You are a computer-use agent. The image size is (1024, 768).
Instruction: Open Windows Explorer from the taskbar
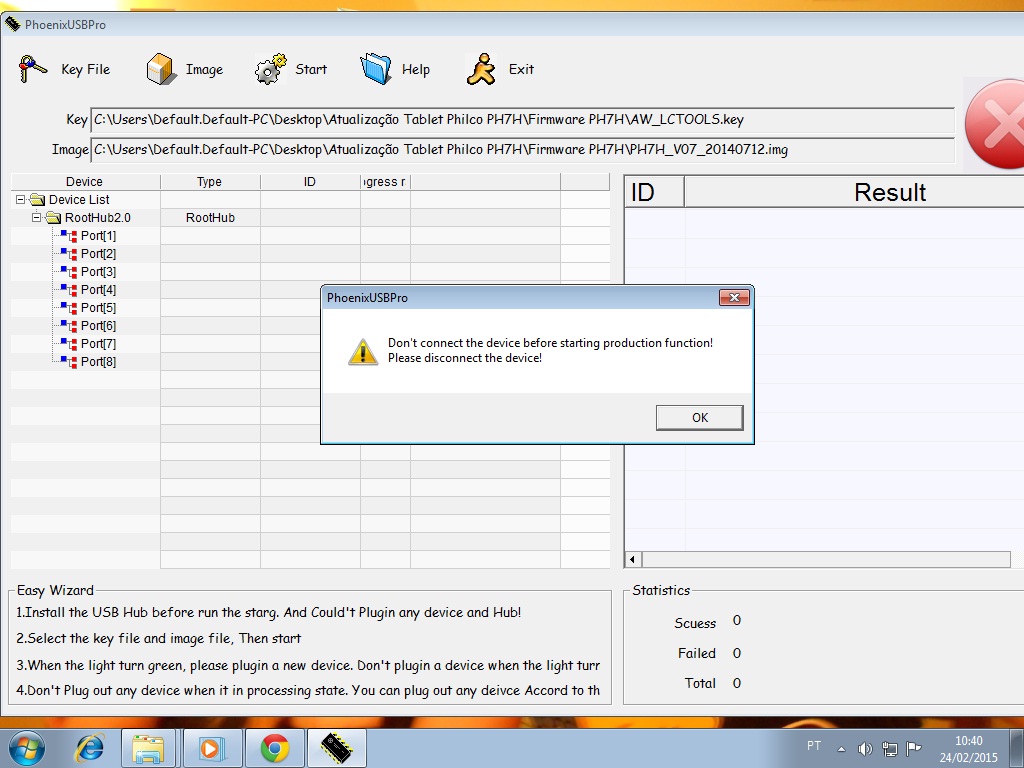148,748
